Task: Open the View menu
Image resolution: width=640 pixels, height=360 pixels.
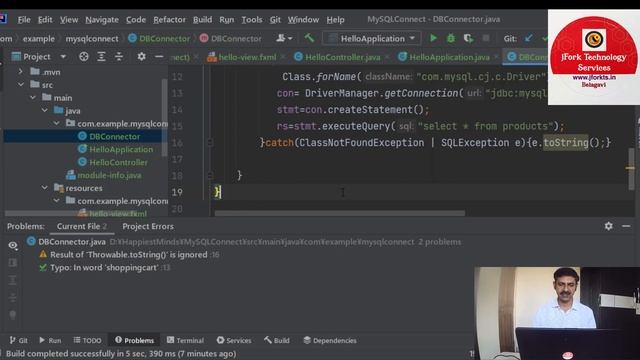Action: coord(69,20)
